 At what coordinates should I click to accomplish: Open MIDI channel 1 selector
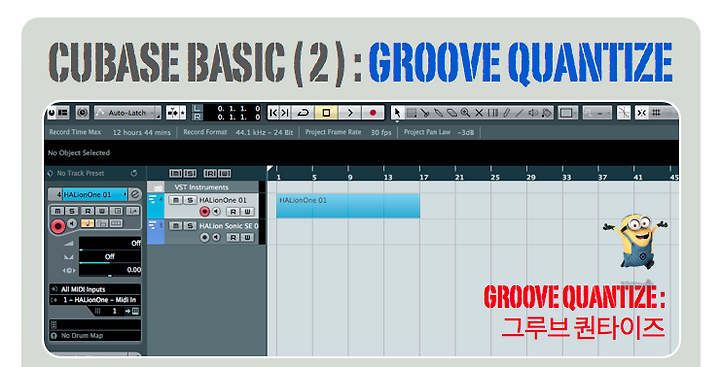pyautogui.click(x=114, y=311)
